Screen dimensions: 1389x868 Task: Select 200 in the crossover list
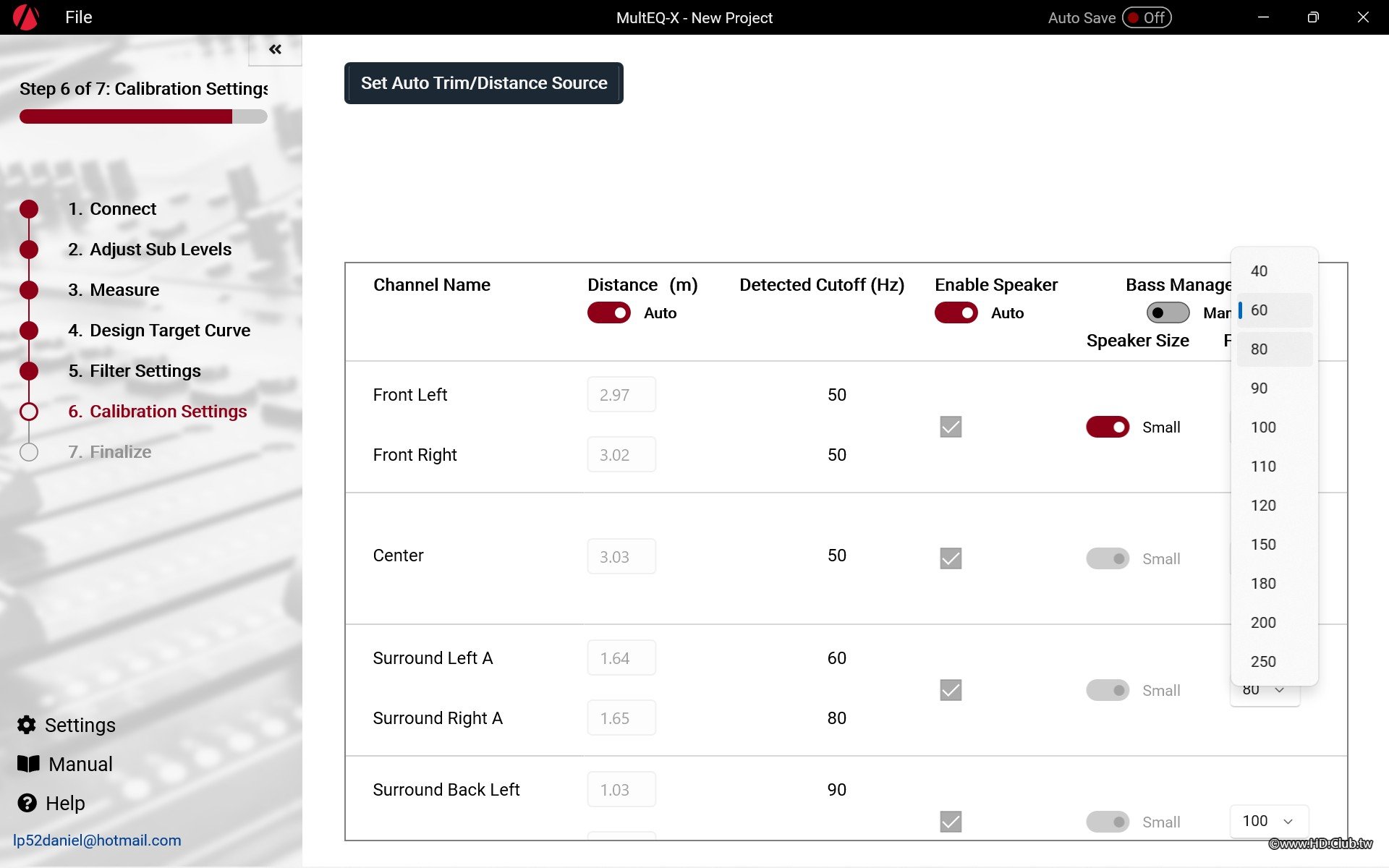1275,622
